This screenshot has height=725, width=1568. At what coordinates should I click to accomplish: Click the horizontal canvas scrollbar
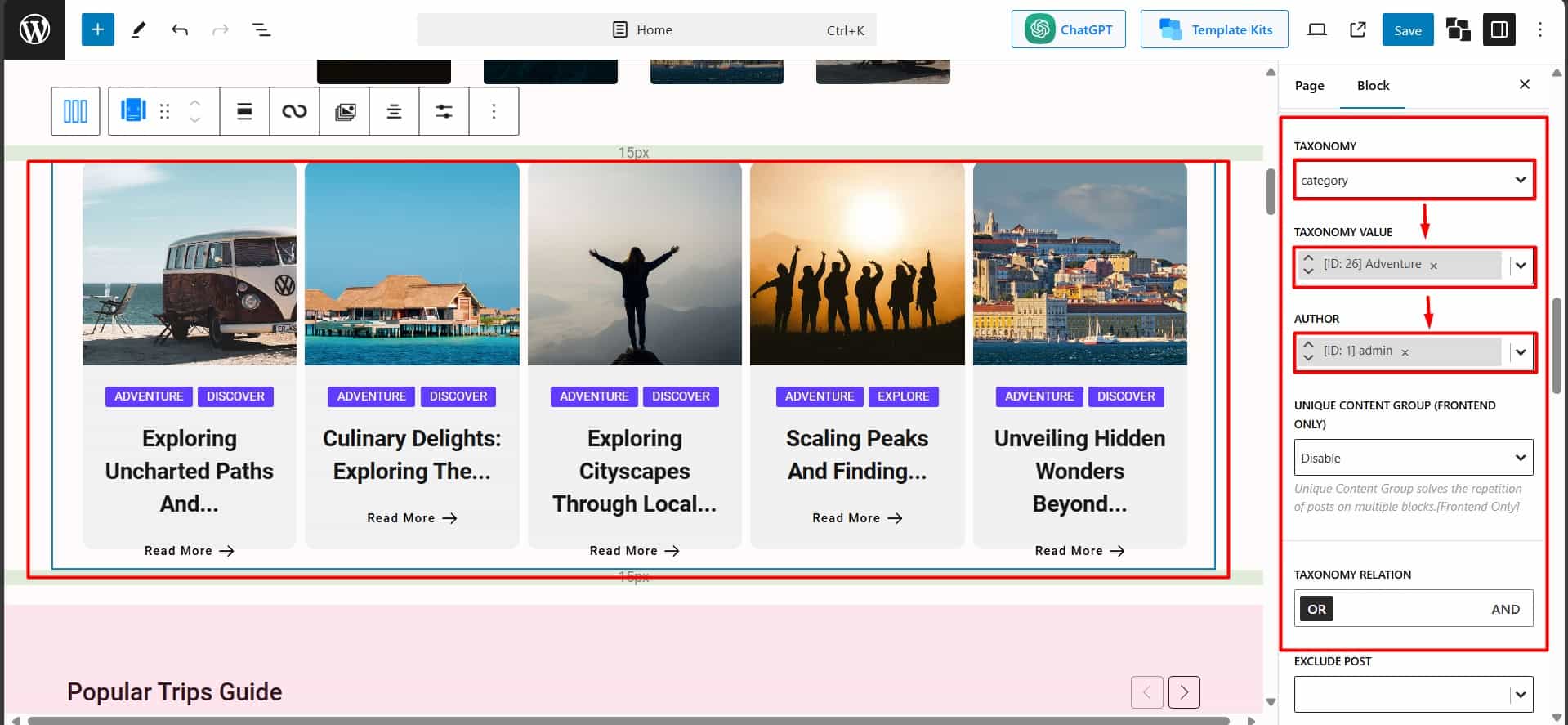(x=628, y=720)
